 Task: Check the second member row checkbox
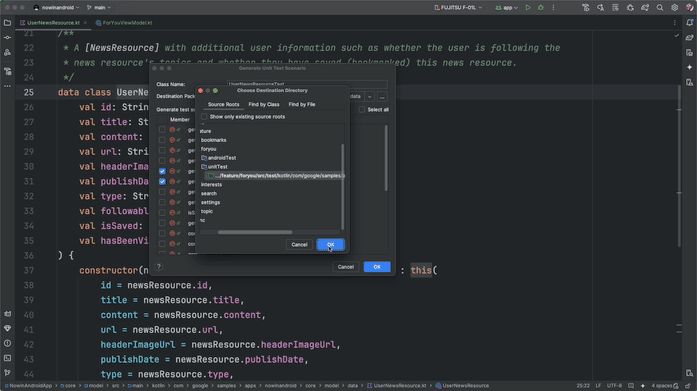pyautogui.click(x=162, y=140)
